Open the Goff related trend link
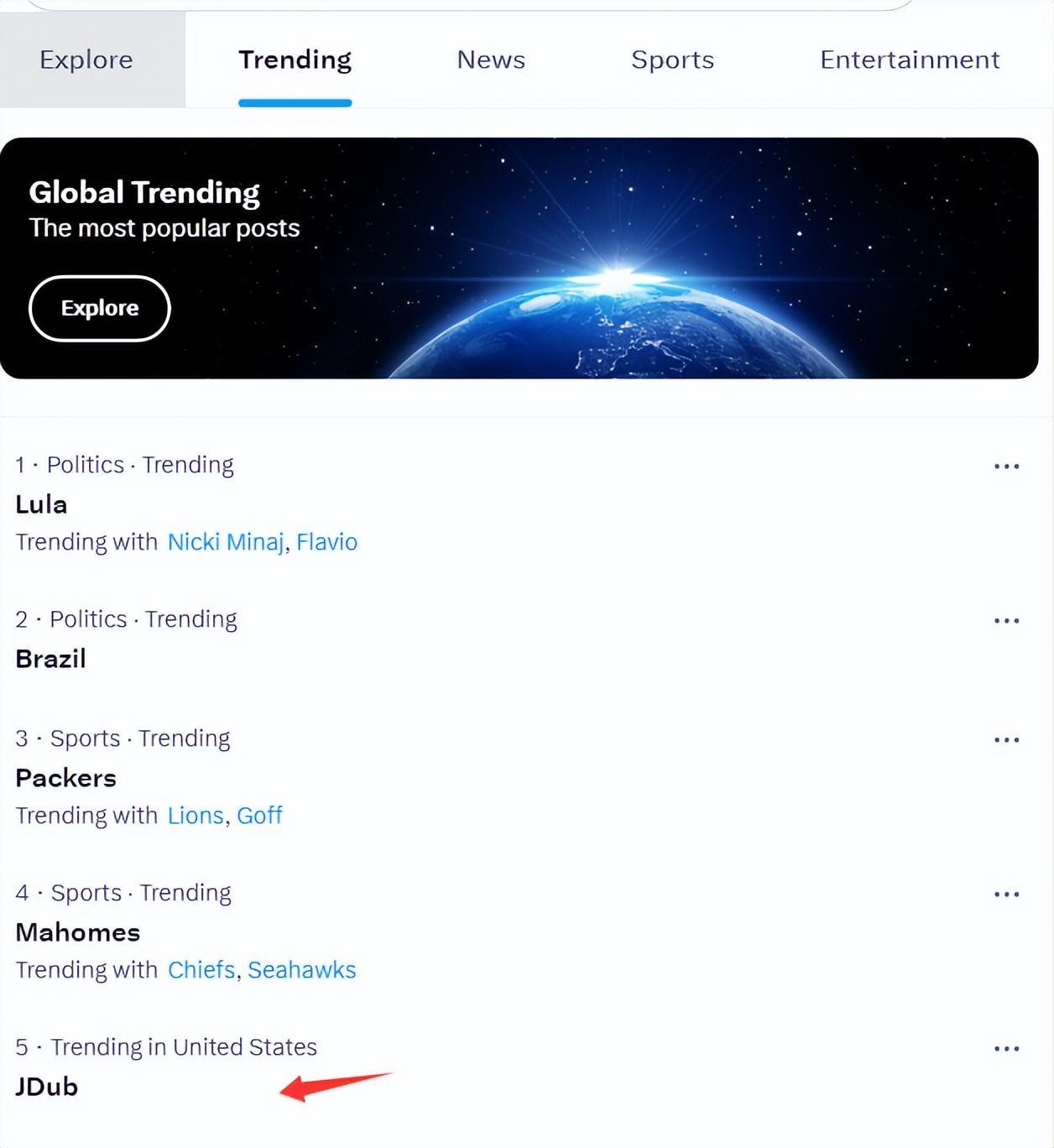This screenshot has height=1148, width=1054. coord(259,816)
